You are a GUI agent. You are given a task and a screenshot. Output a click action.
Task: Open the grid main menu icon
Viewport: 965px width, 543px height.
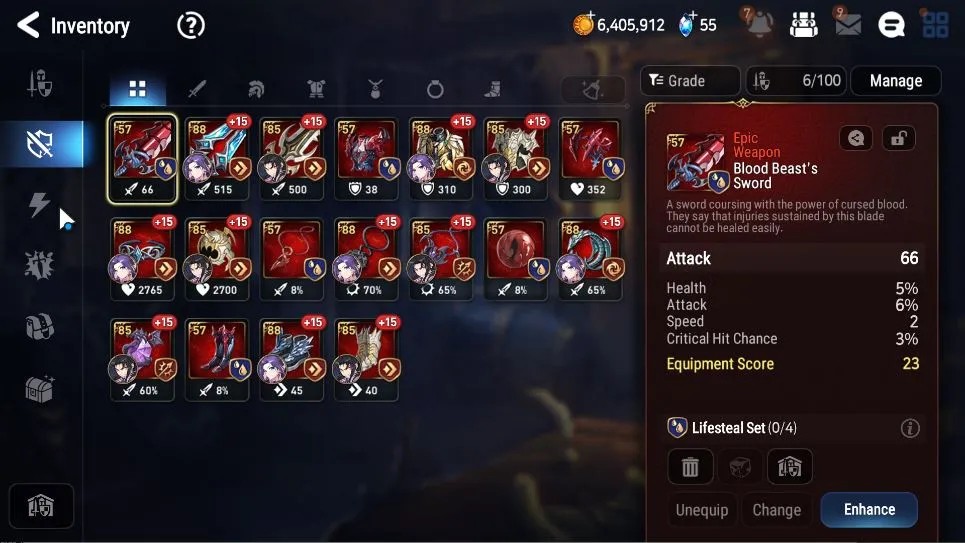pos(935,25)
